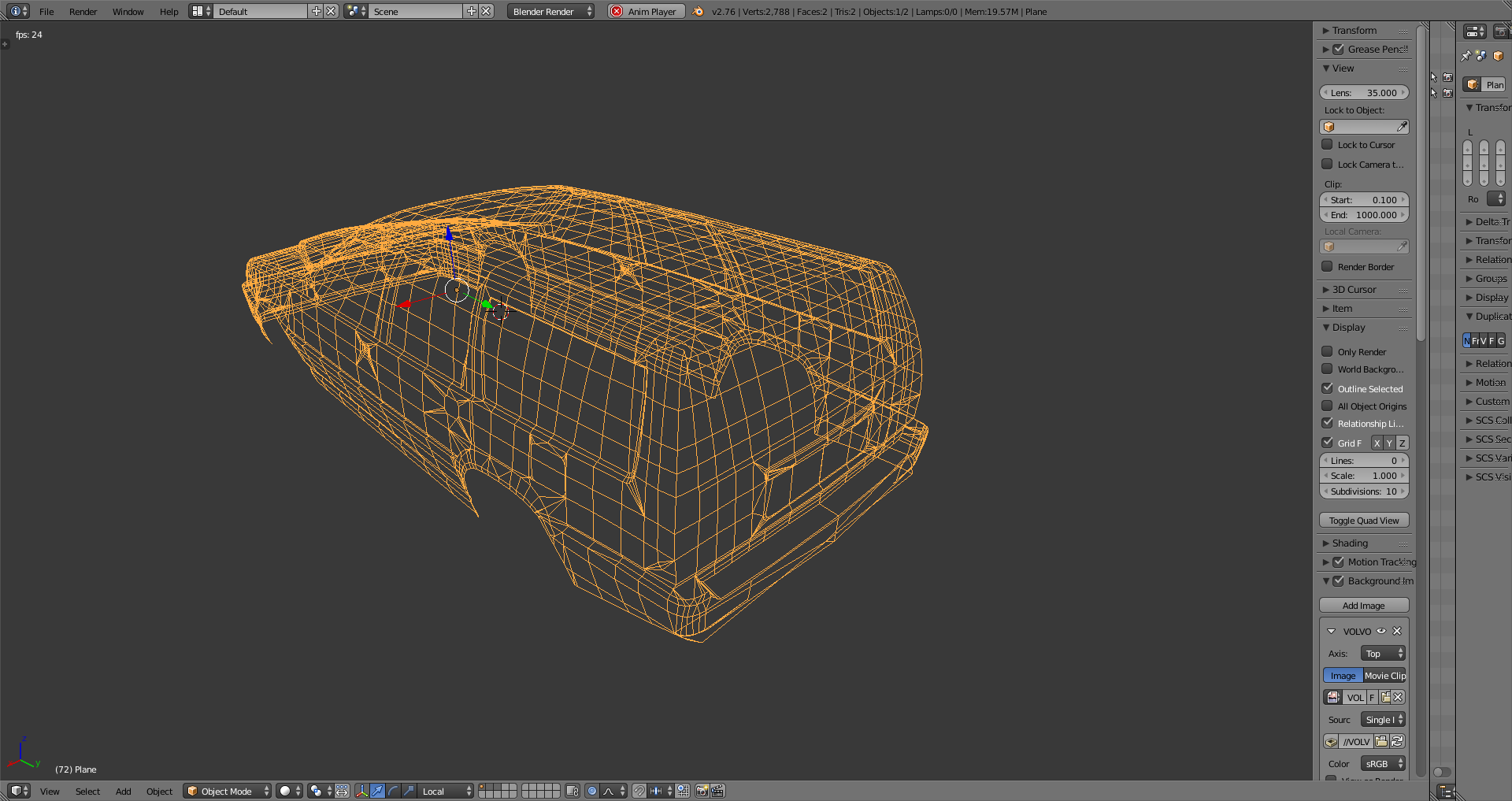Open the Add menu in 3D view header

tap(124, 791)
